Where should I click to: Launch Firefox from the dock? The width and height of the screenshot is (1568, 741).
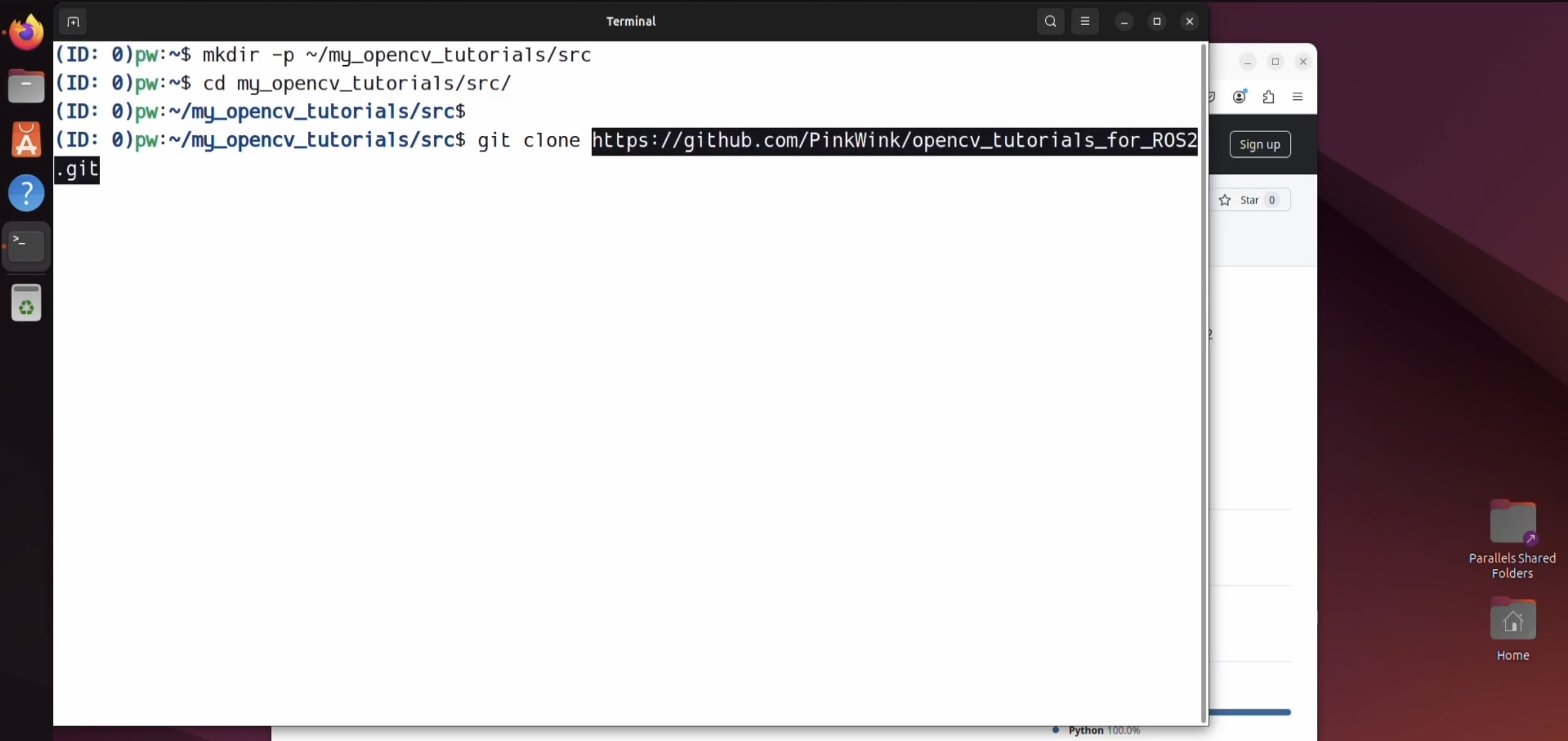26,33
